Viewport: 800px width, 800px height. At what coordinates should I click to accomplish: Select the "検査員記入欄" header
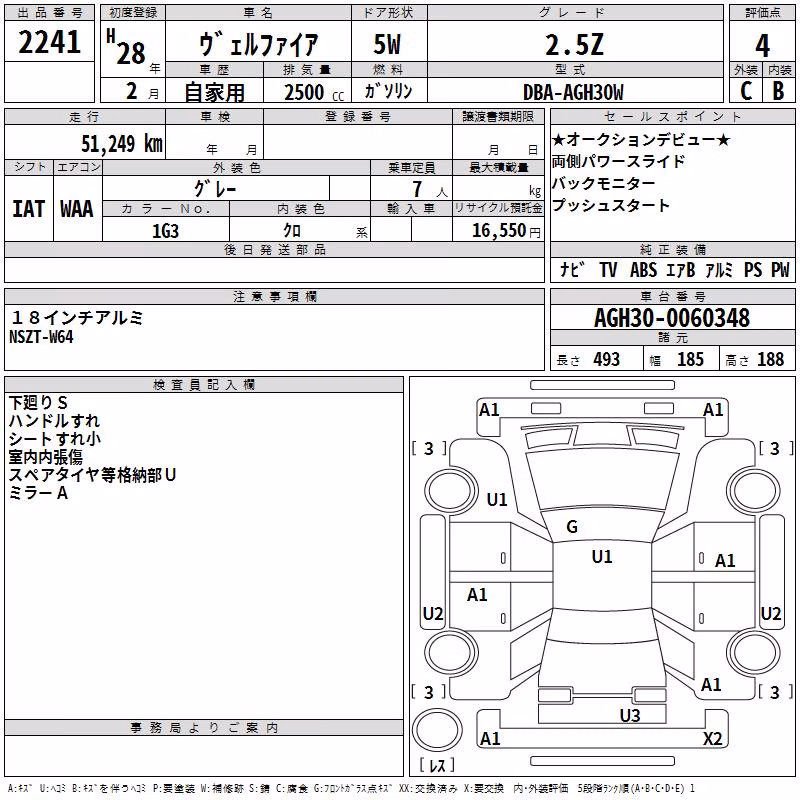204,384
